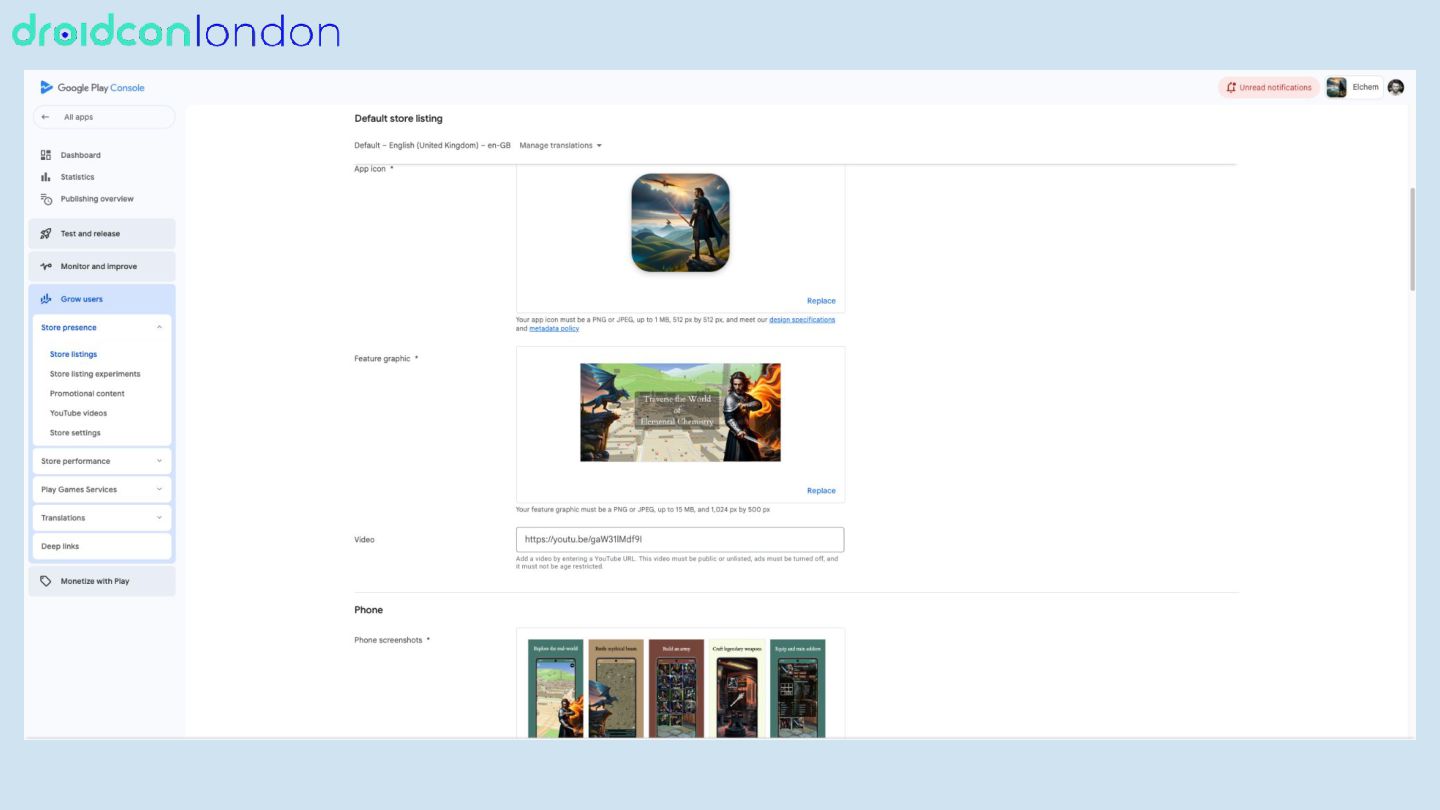Open the user profile picture menu

point(1396,87)
